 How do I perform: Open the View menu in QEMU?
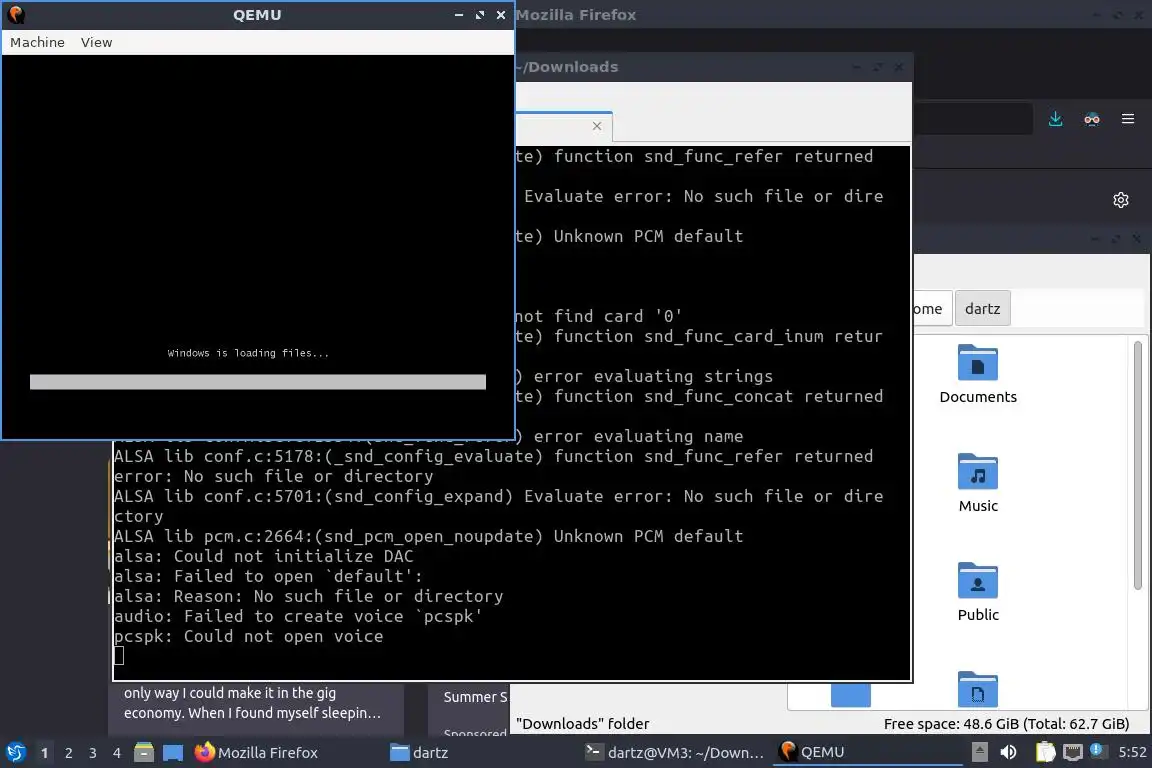click(x=96, y=43)
